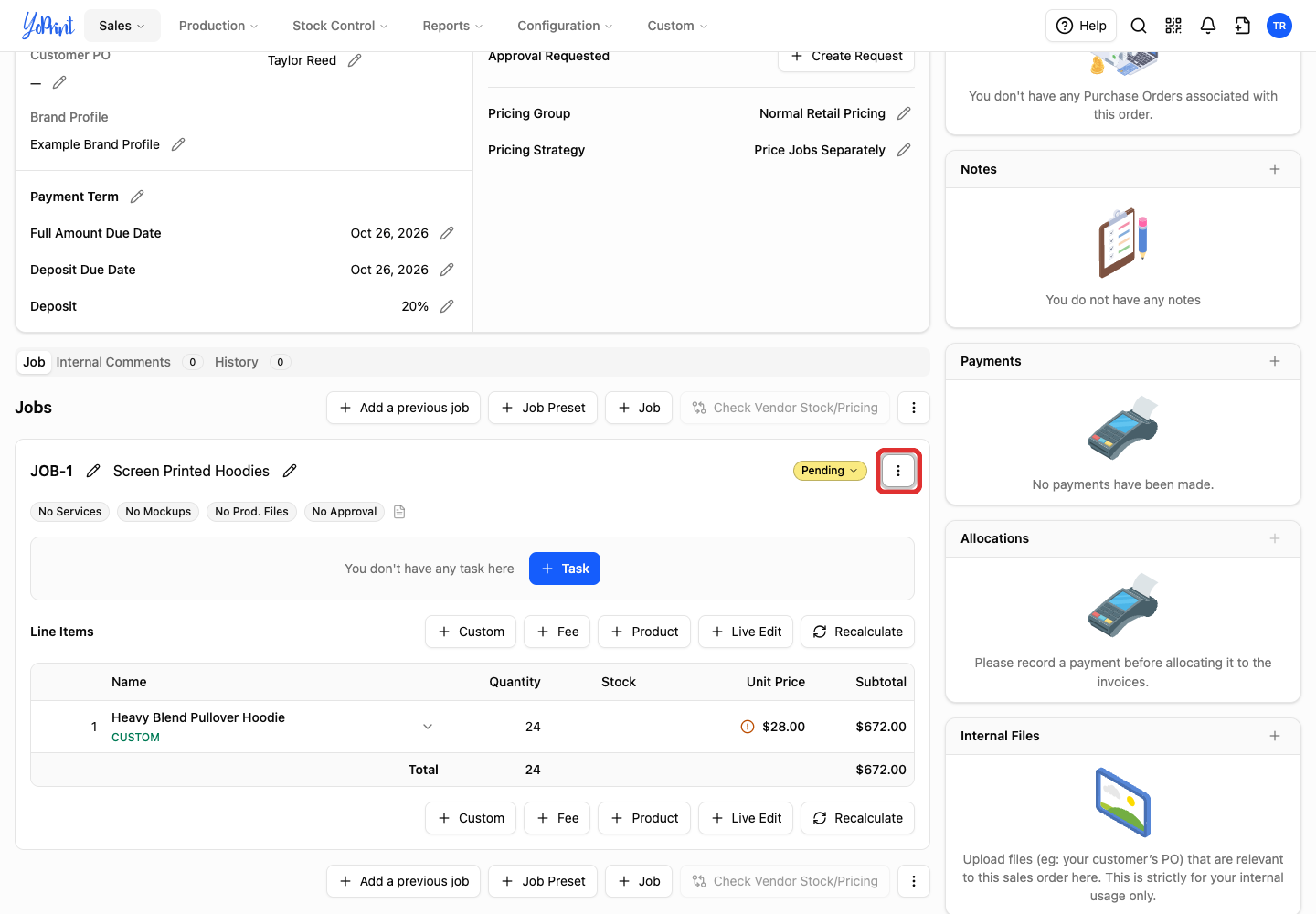1316x914 pixels.
Task: Open the Stock Control menu
Action: (x=340, y=26)
